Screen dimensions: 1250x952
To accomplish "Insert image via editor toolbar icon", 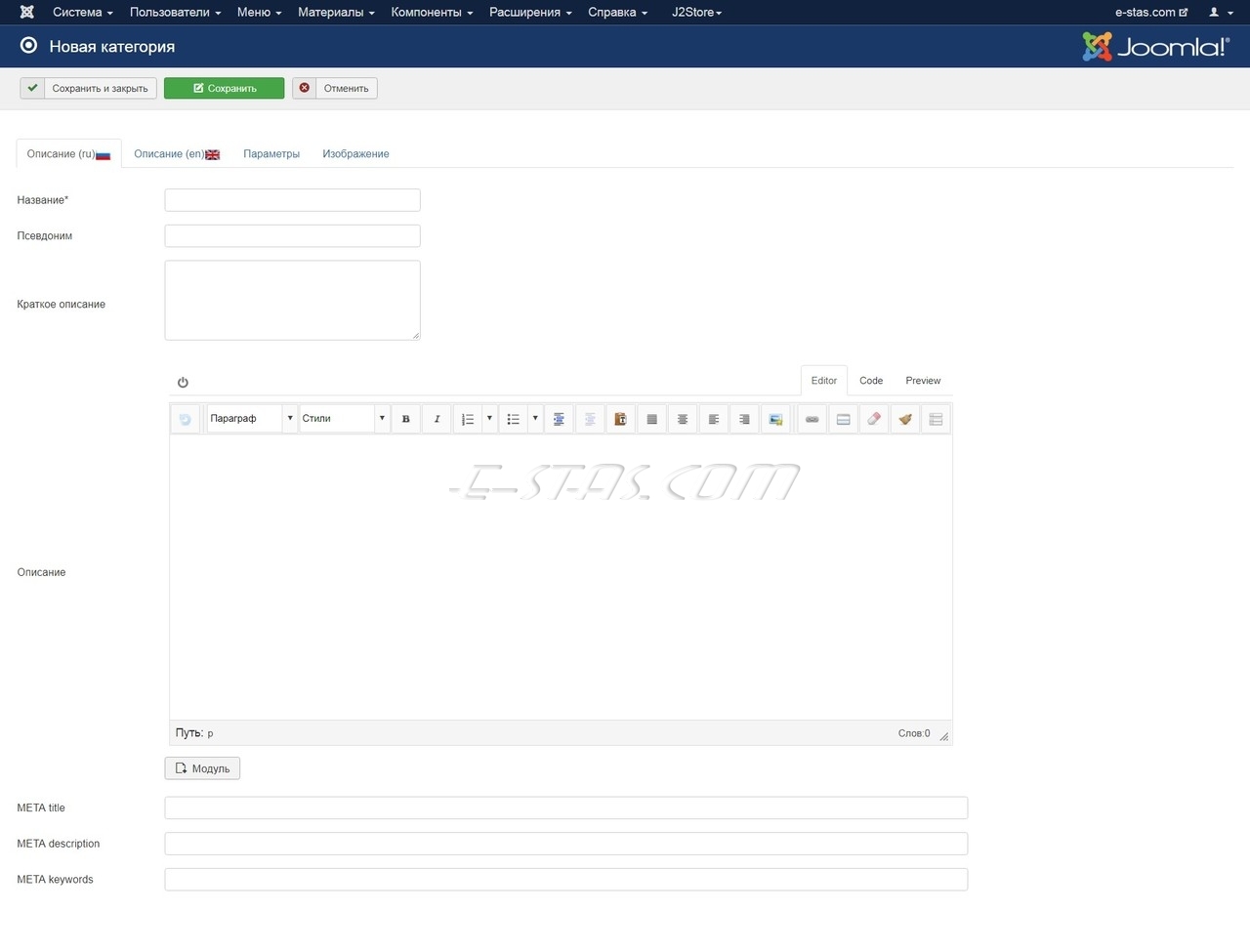I will click(x=775, y=419).
